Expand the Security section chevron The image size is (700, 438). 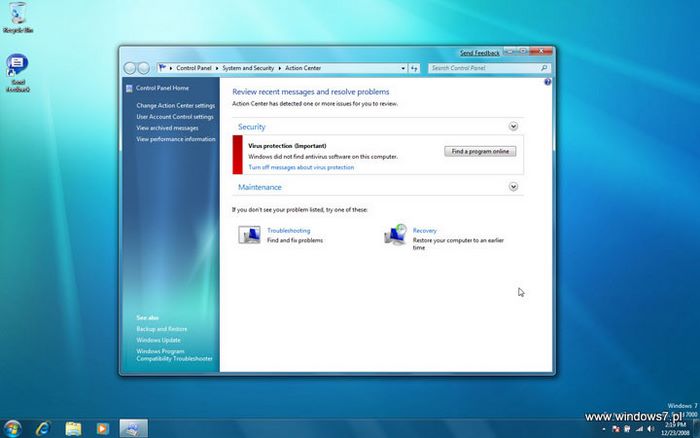click(513, 126)
